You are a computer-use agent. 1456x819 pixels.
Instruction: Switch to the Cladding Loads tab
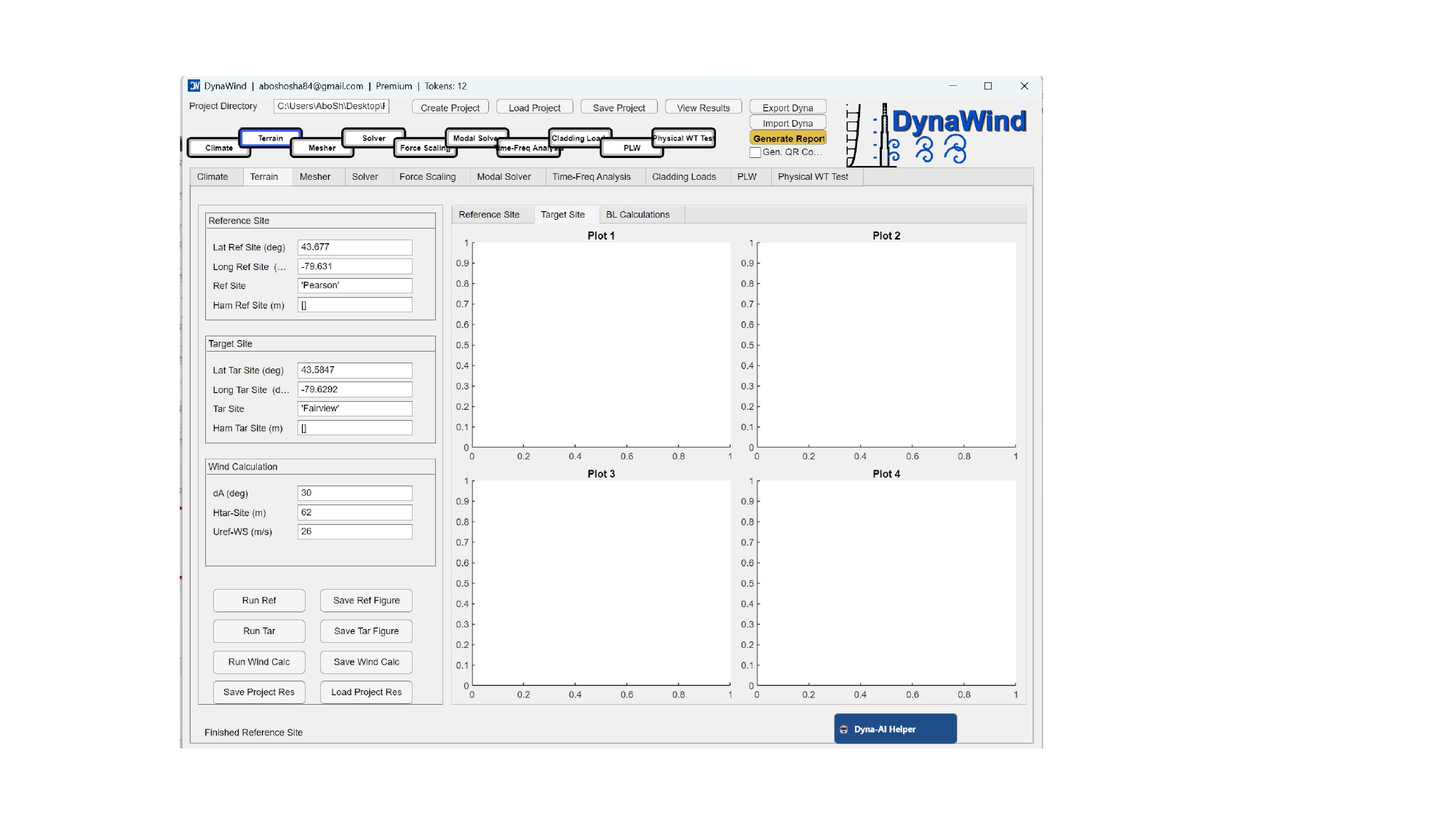pyautogui.click(x=683, y=177)
